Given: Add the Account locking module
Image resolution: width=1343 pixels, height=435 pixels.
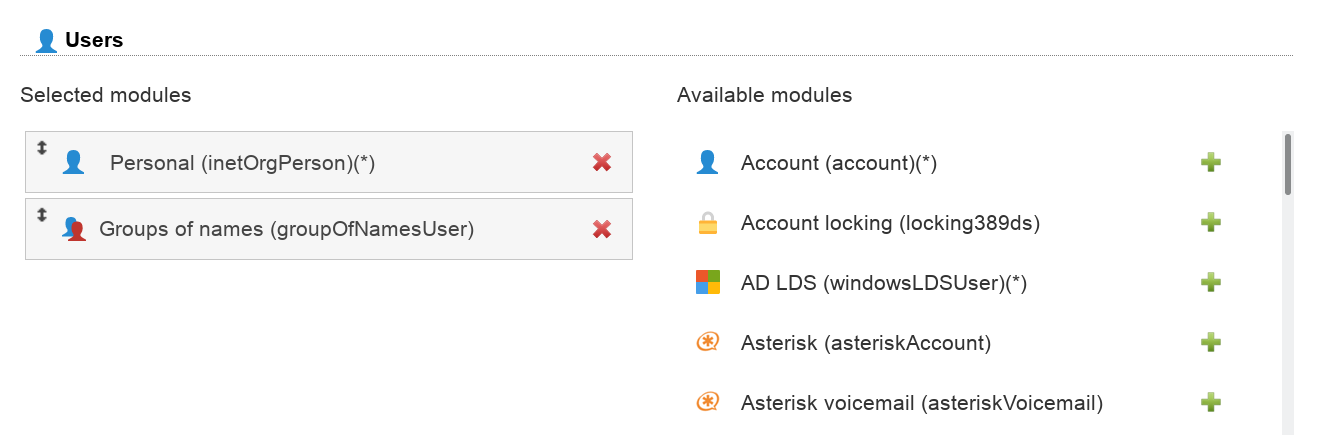Looking at the screenshot, I should click(x=1210, y=223).
